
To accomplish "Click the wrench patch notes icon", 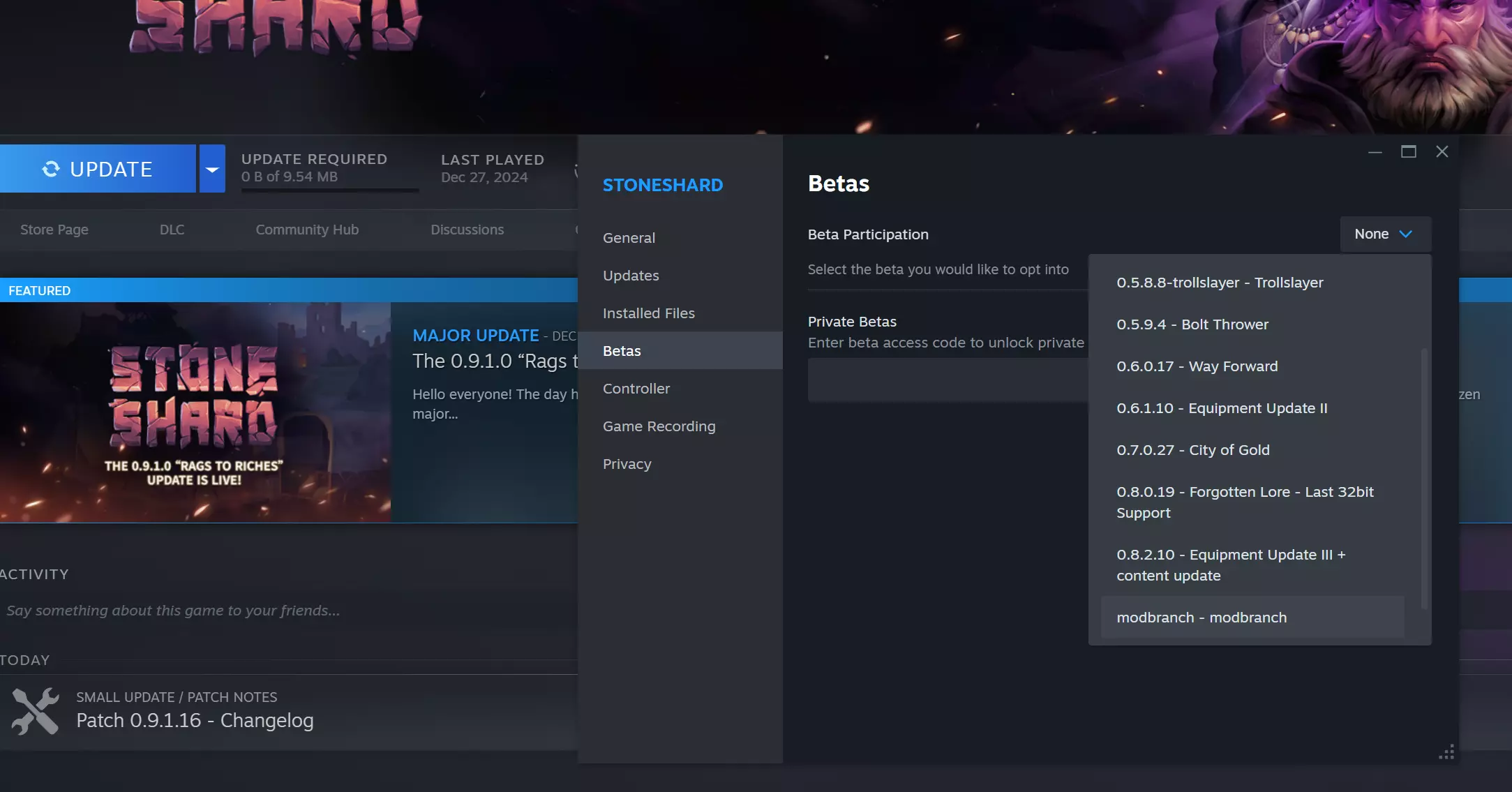I will click(x=36, y=711).
